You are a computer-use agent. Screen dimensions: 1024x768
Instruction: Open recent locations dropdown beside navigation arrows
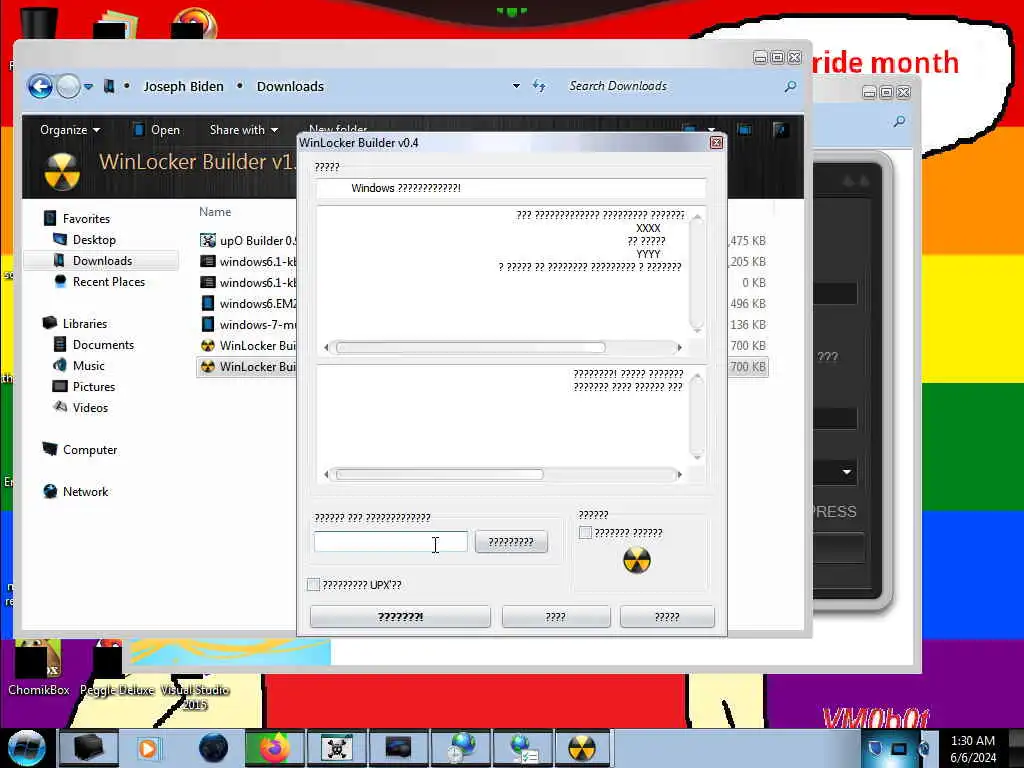[88, 86]
